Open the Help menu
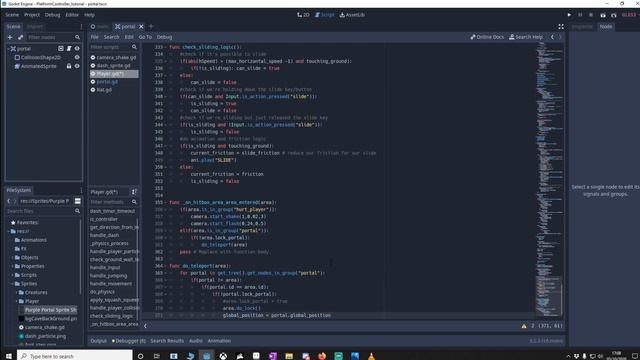The image size is (640, 360). pyautogui.click(x=89, y=15)
